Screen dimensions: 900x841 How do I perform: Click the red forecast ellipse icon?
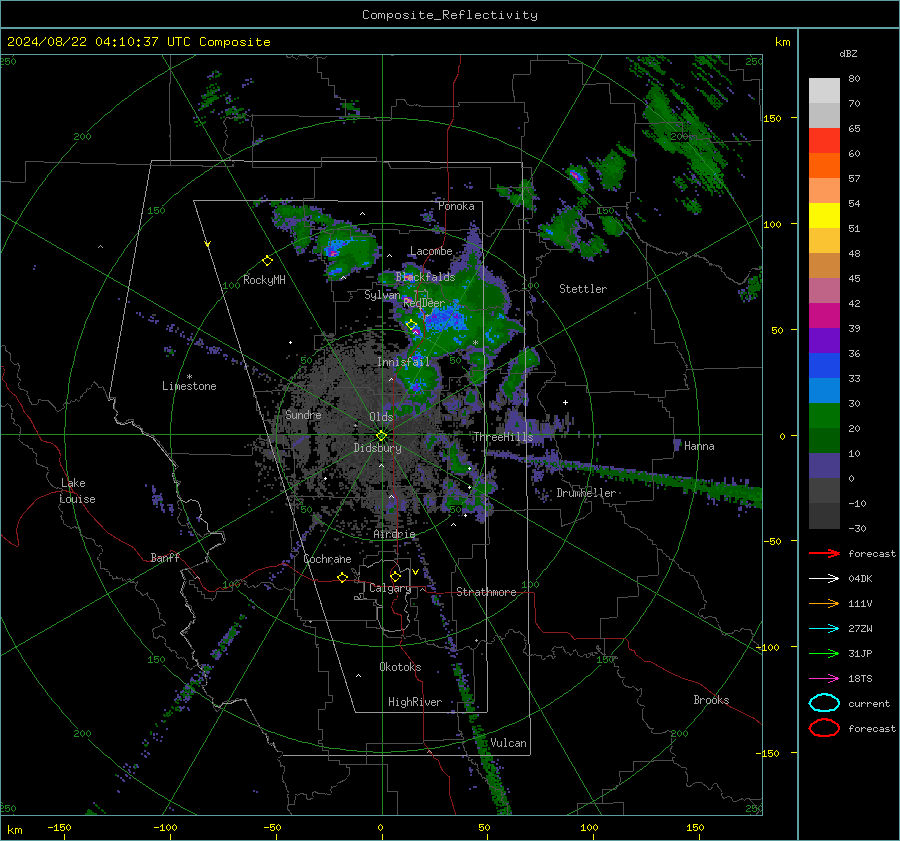(824, 728)
